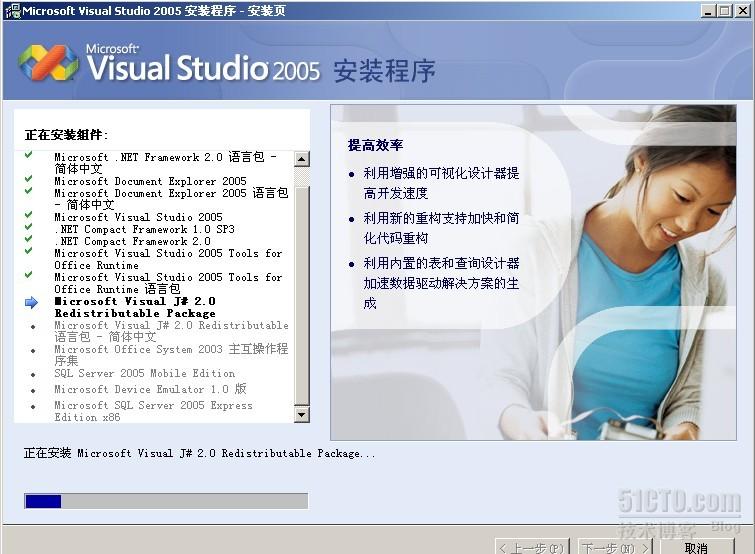Click the 上一步 previous button
Viewport: 755px width, 554px height.
click(532, 547)
